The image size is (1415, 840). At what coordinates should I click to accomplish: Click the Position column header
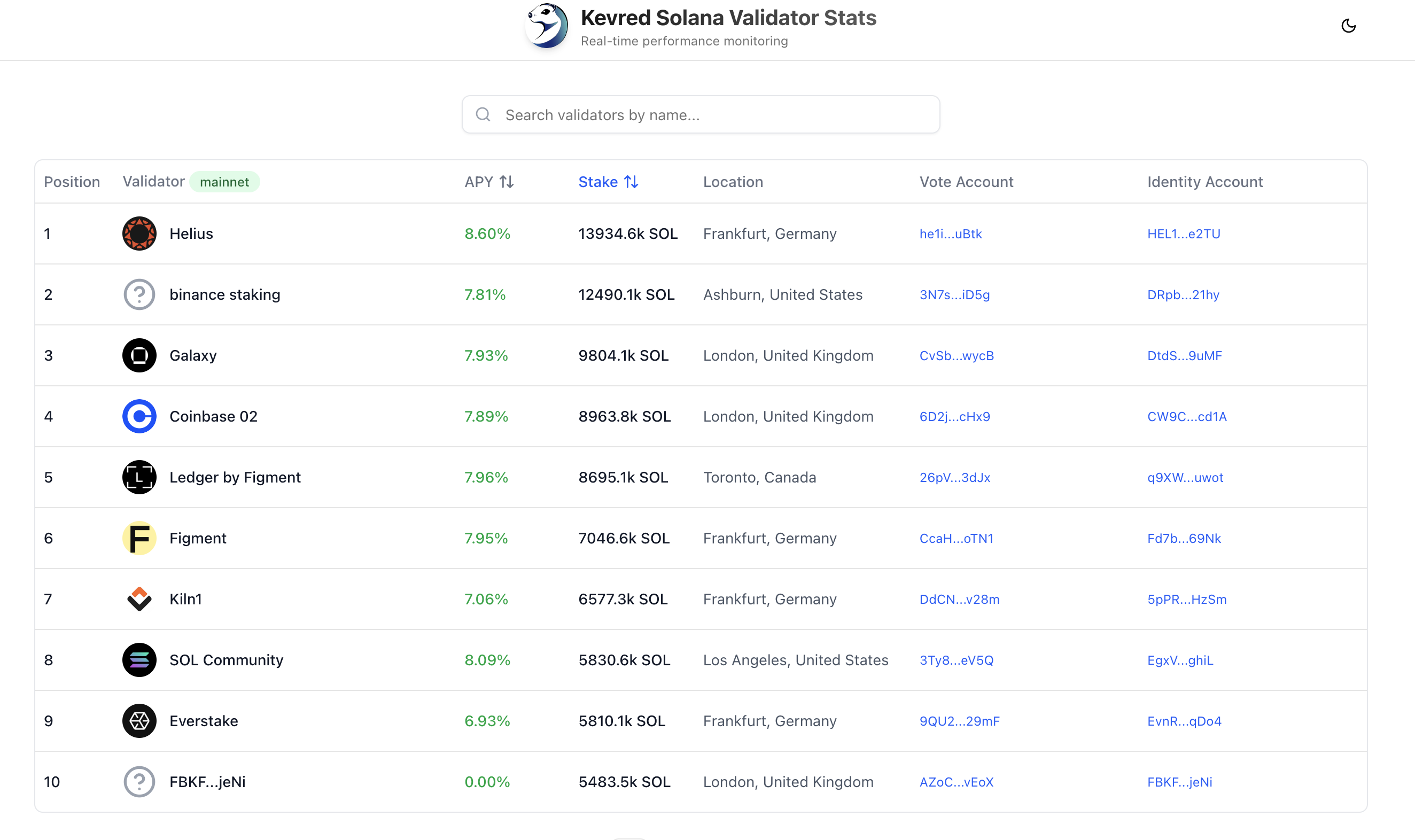(72, 182)
